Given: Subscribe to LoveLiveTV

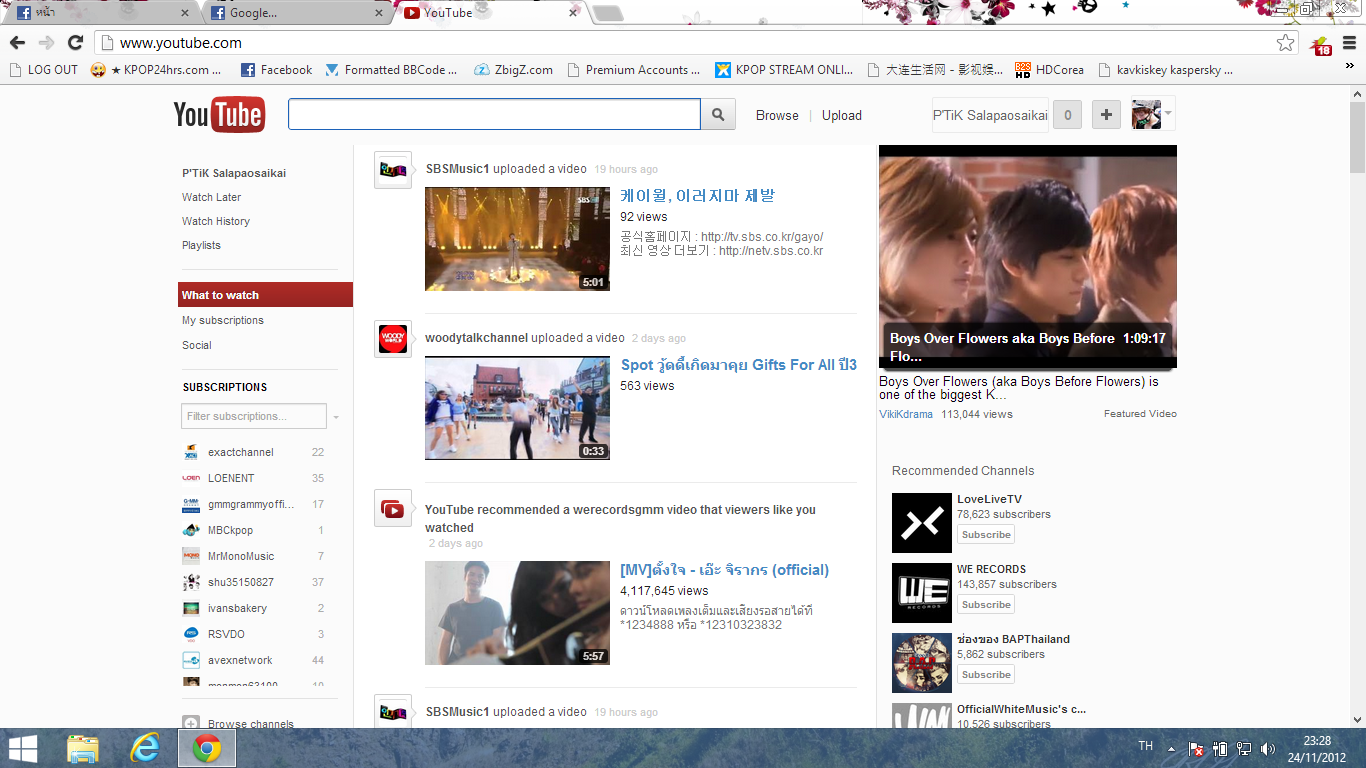Looking at the screenshot, I should click(986, 535).
